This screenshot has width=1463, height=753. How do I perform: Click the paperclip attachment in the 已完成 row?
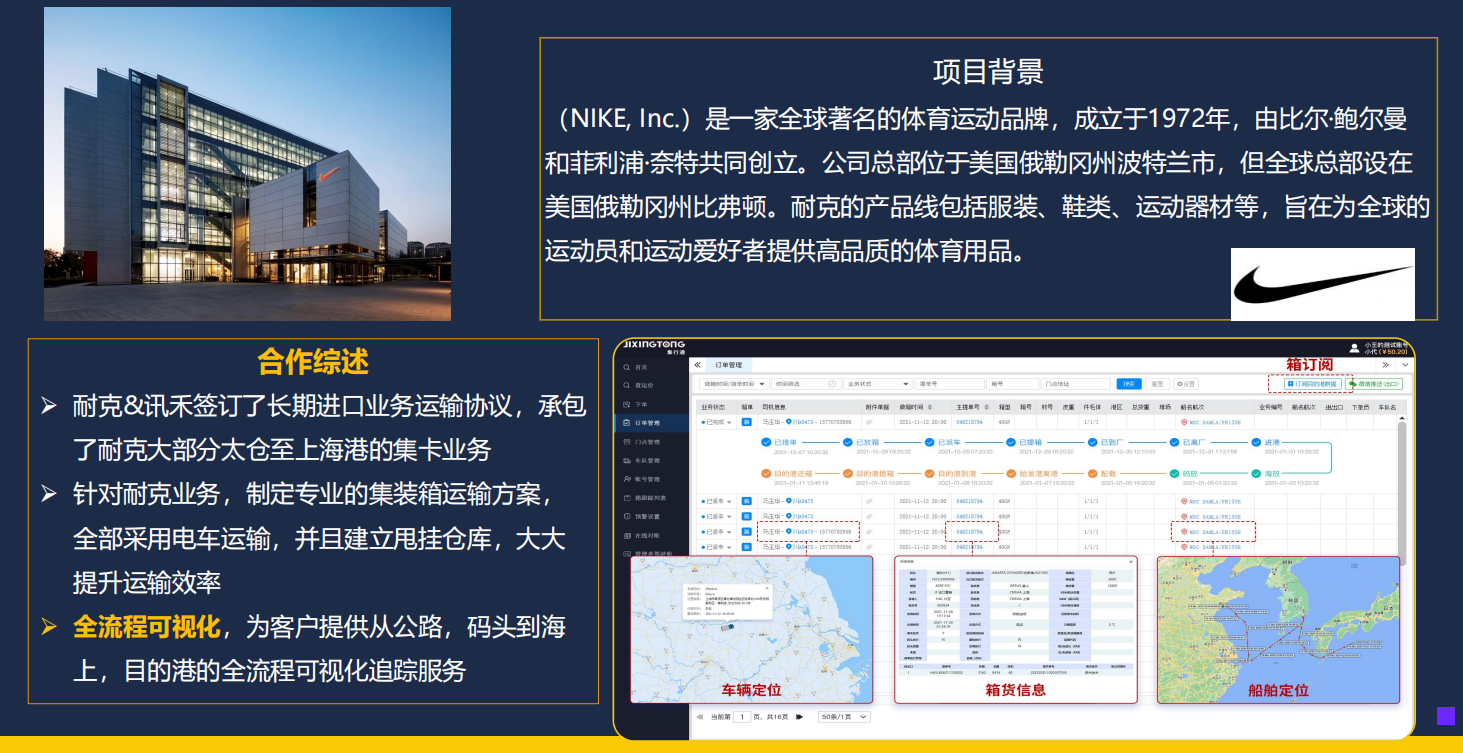(869, 422)
